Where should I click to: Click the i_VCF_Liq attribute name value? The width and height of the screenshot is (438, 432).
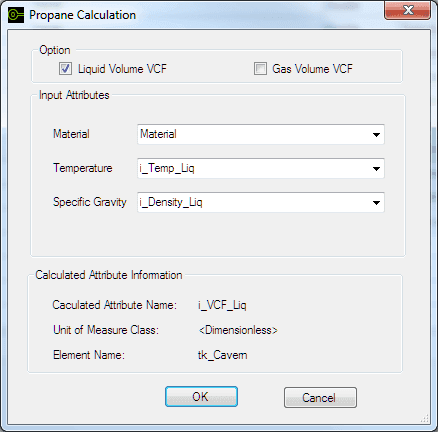click(x=222, y=305)
